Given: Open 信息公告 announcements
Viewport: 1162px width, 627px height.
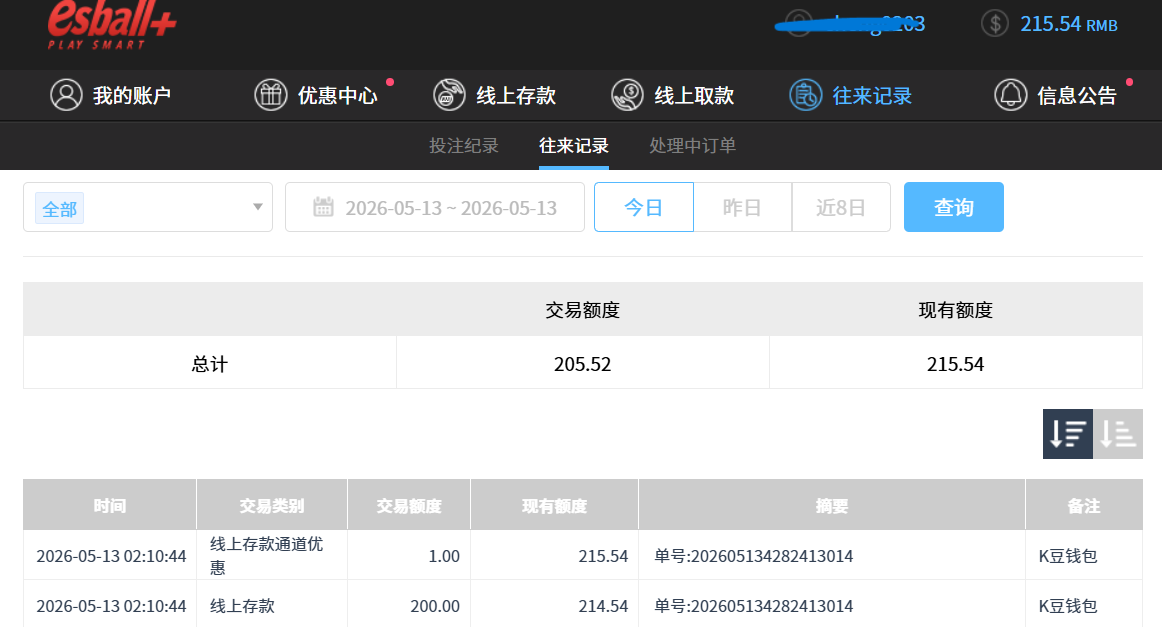Looking at the screenshot, I should tap(1056, 96).
